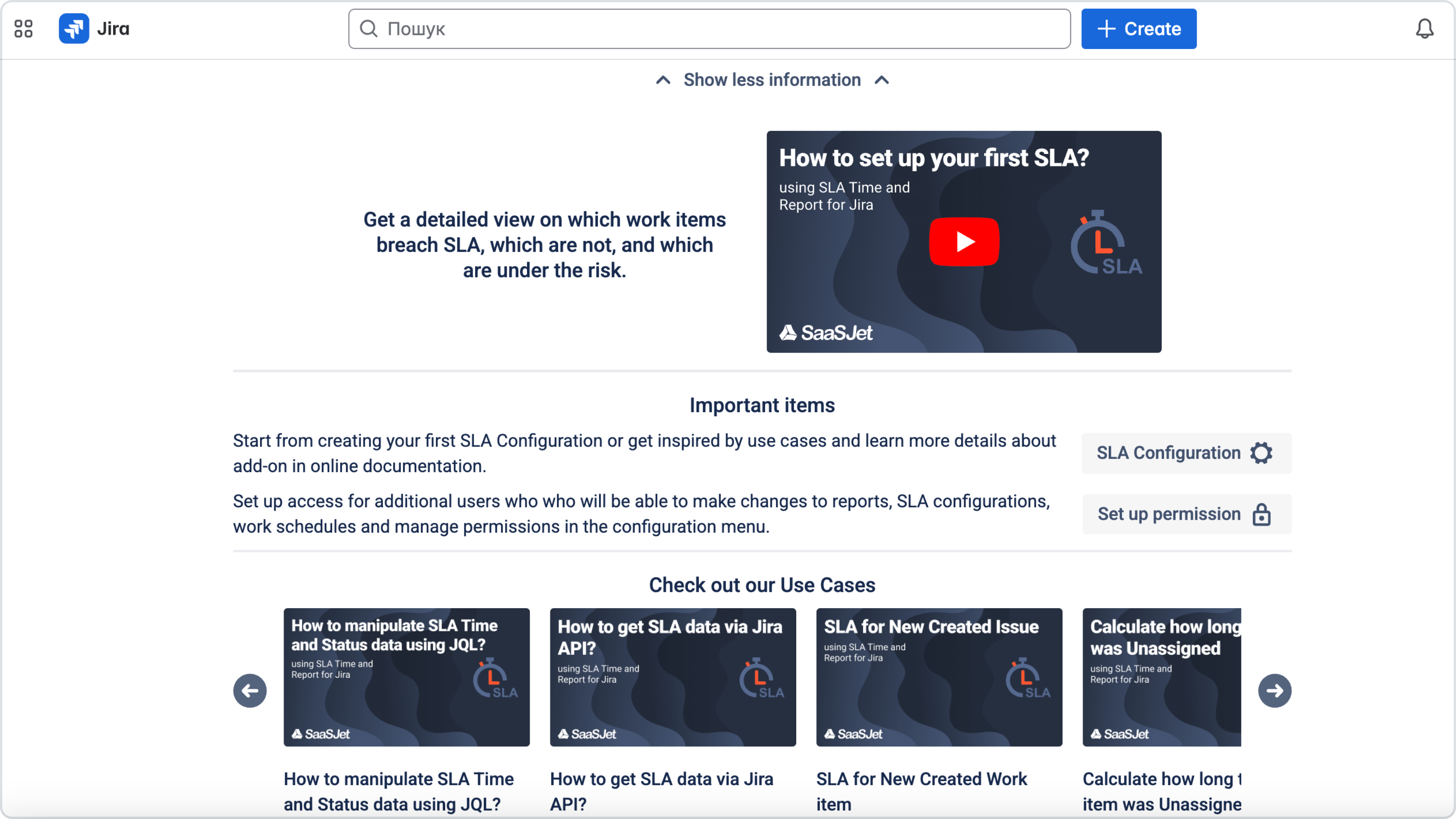Open the Calculate how long Unassigned thumbnail
Screen dimensions: 1456x819
[1161, 677]
